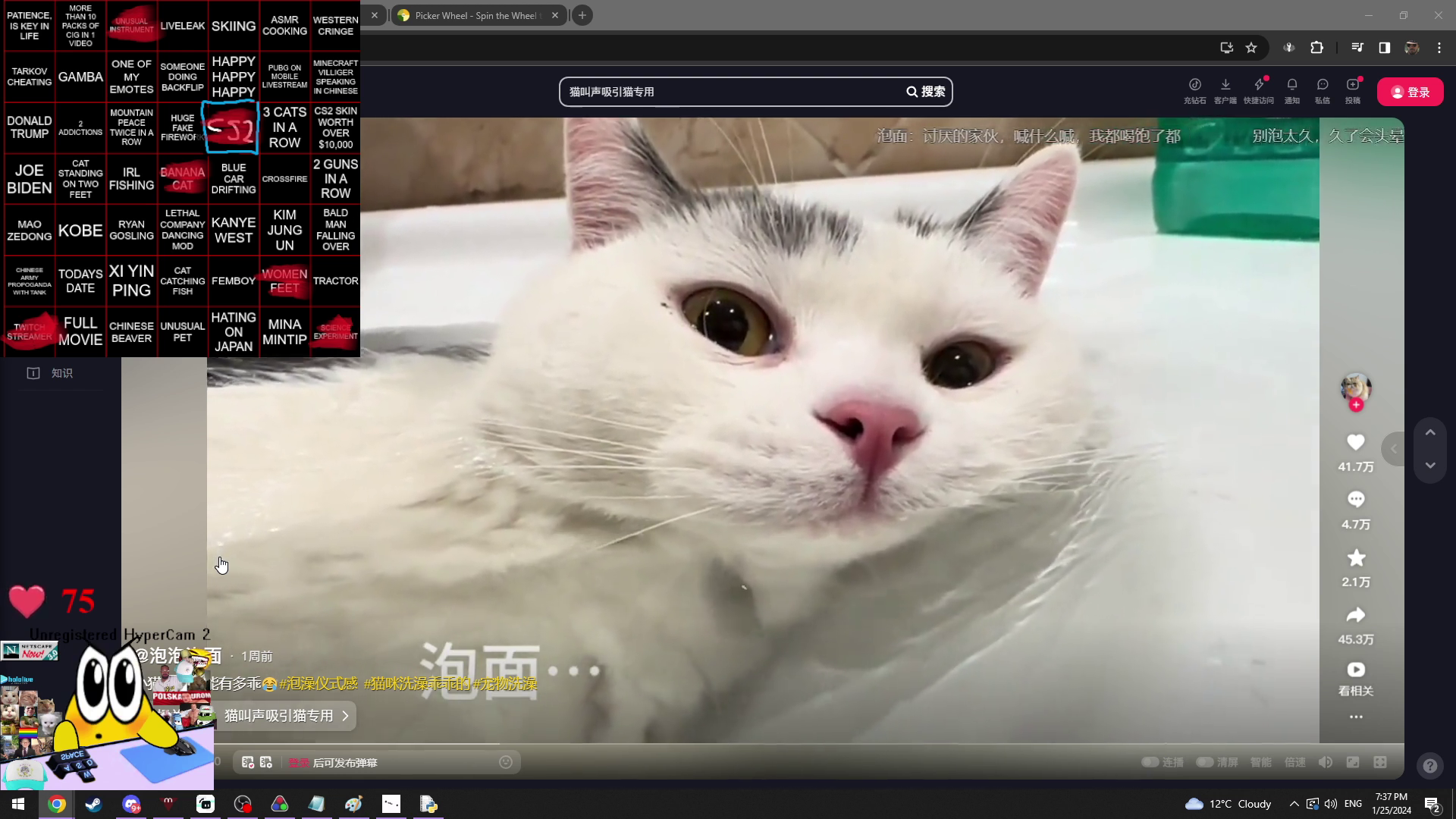
Task: Mute the video with the speaker icon
Action: coord(1324,762)
